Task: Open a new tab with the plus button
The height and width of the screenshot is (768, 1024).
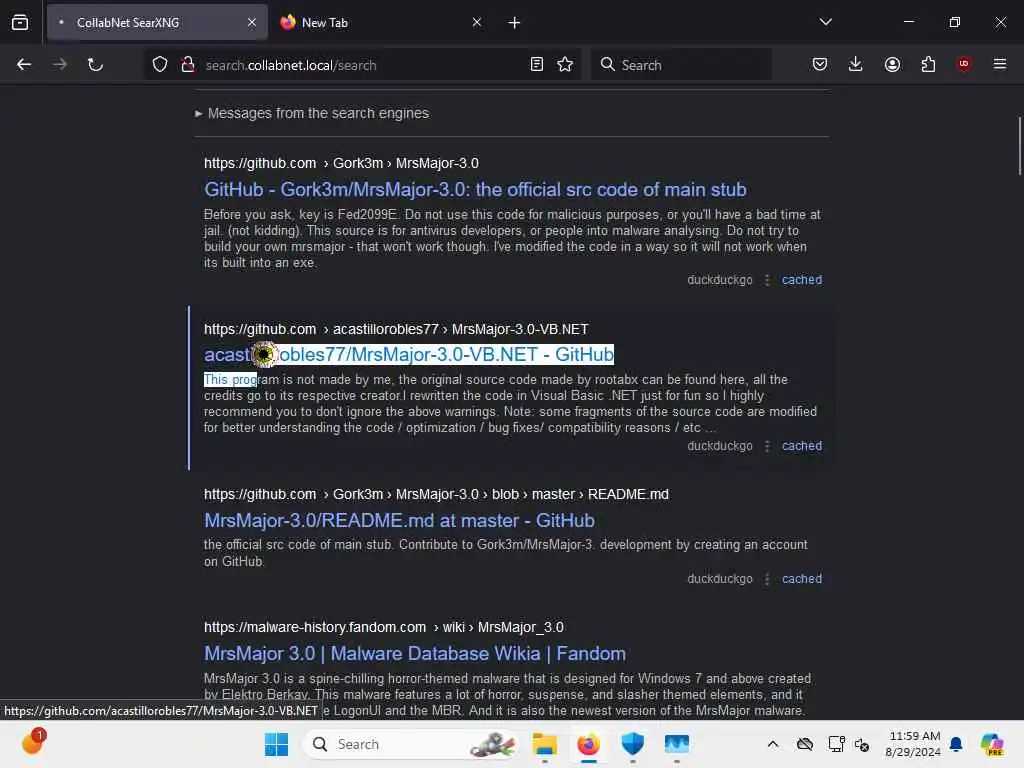Action: (x=514, y=23)
